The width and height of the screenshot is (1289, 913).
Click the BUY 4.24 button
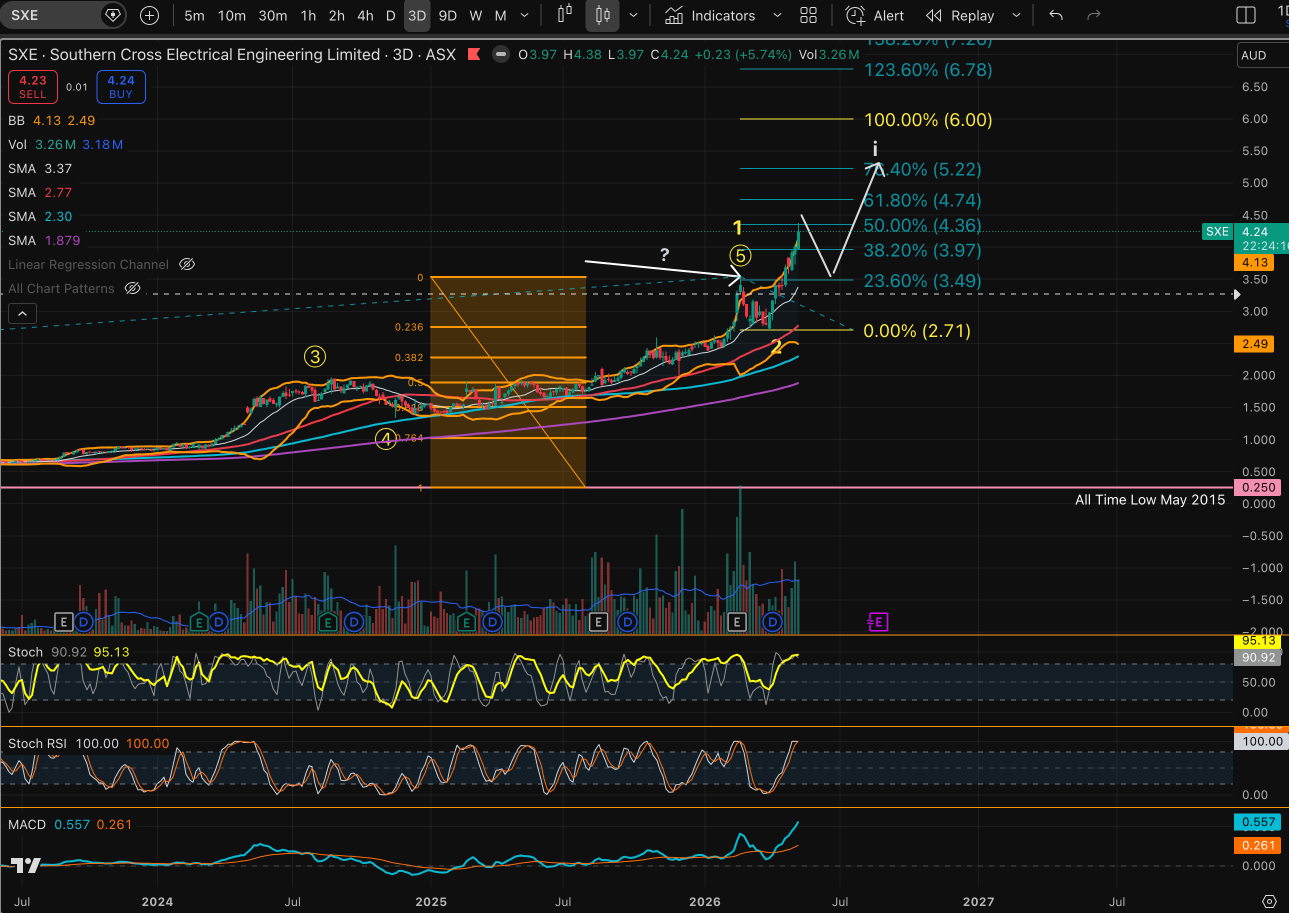(121, 87)
